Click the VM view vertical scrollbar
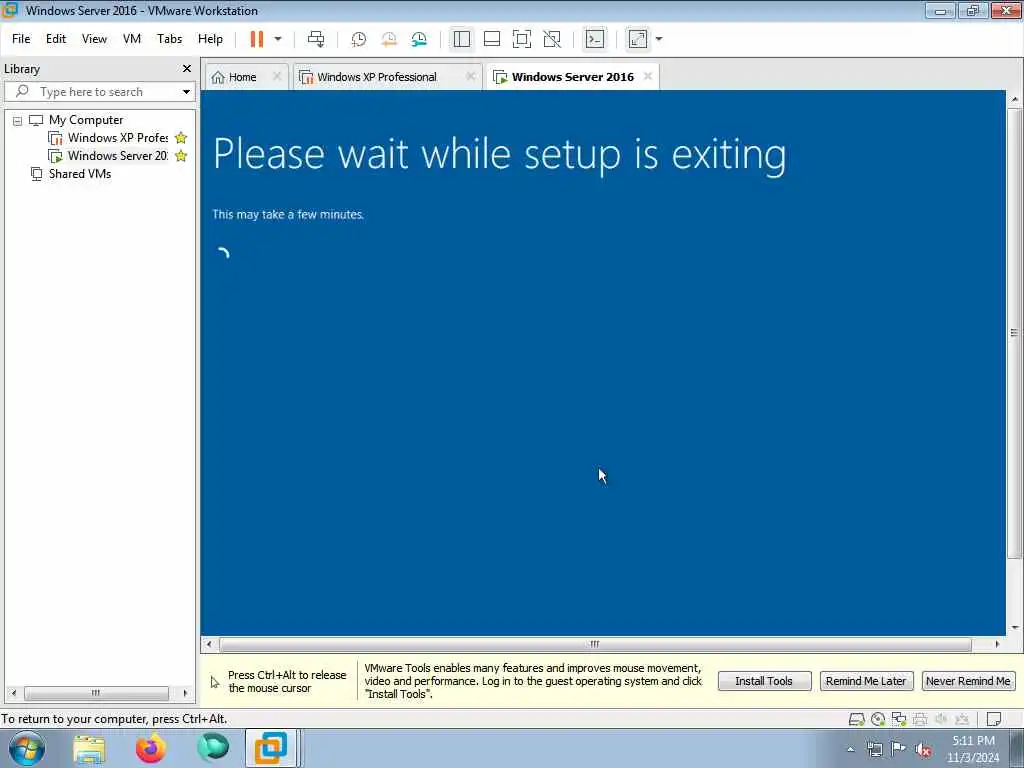This screenshot has width=1024, height=768. pos(1014,333)
